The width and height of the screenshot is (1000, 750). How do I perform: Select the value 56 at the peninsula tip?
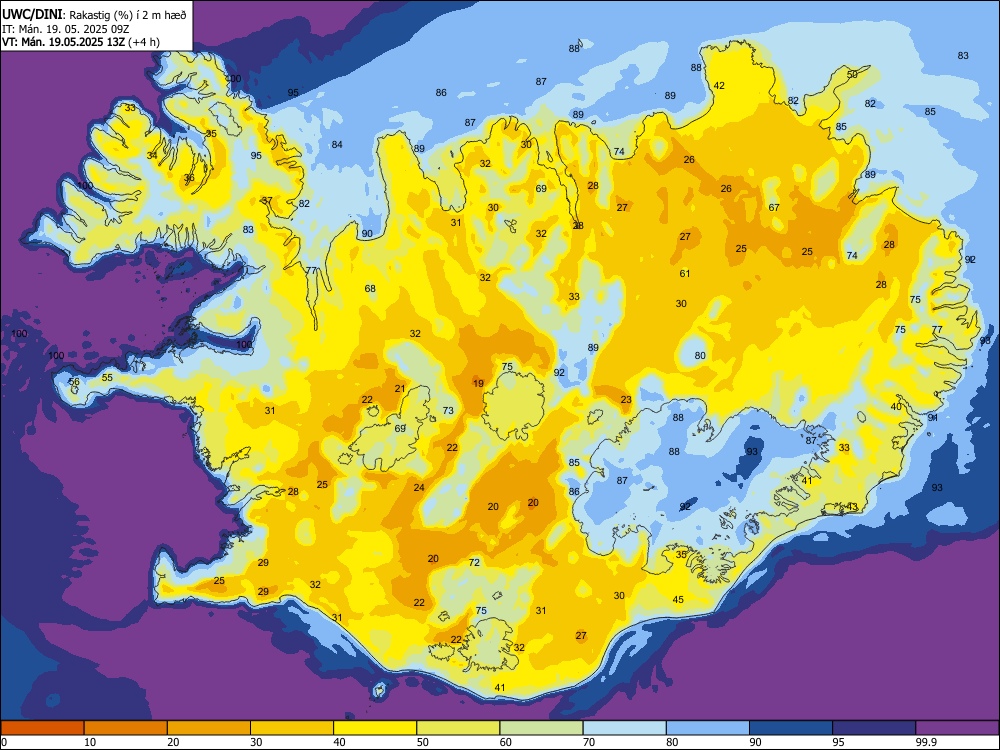tap(74, 382)
